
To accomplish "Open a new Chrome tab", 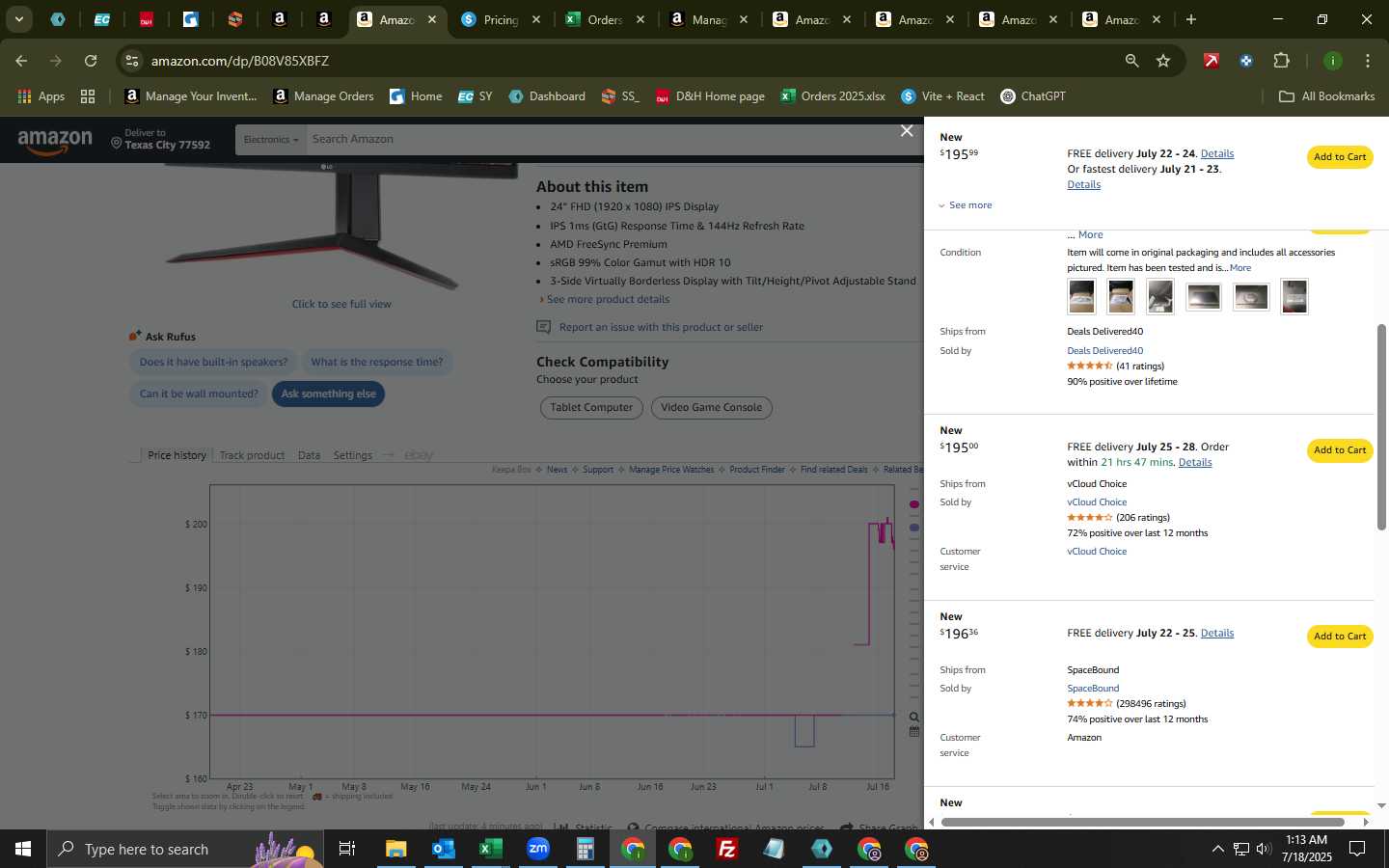I will (x=1190, y=19).
